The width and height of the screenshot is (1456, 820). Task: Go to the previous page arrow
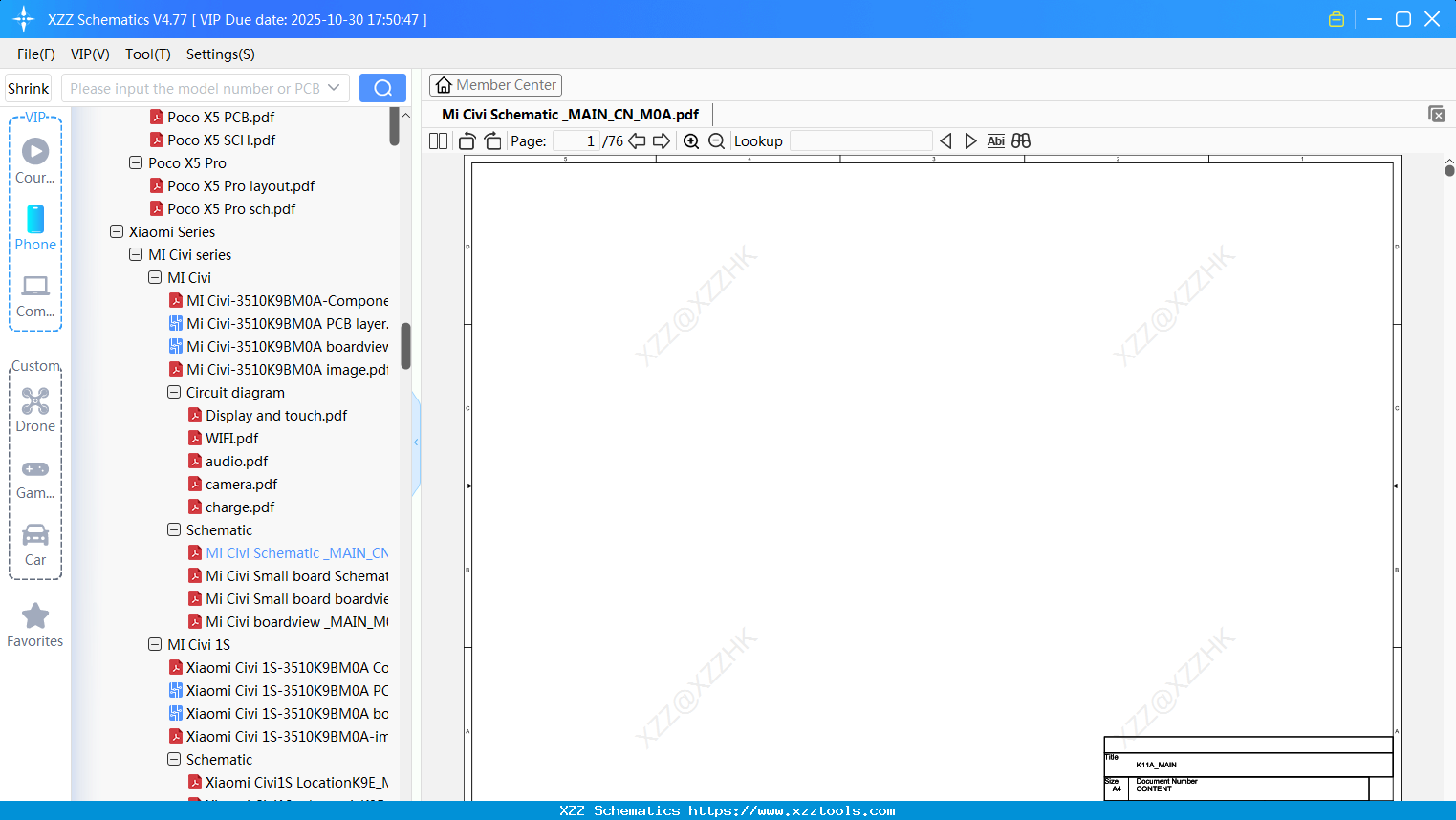point(637,141)
